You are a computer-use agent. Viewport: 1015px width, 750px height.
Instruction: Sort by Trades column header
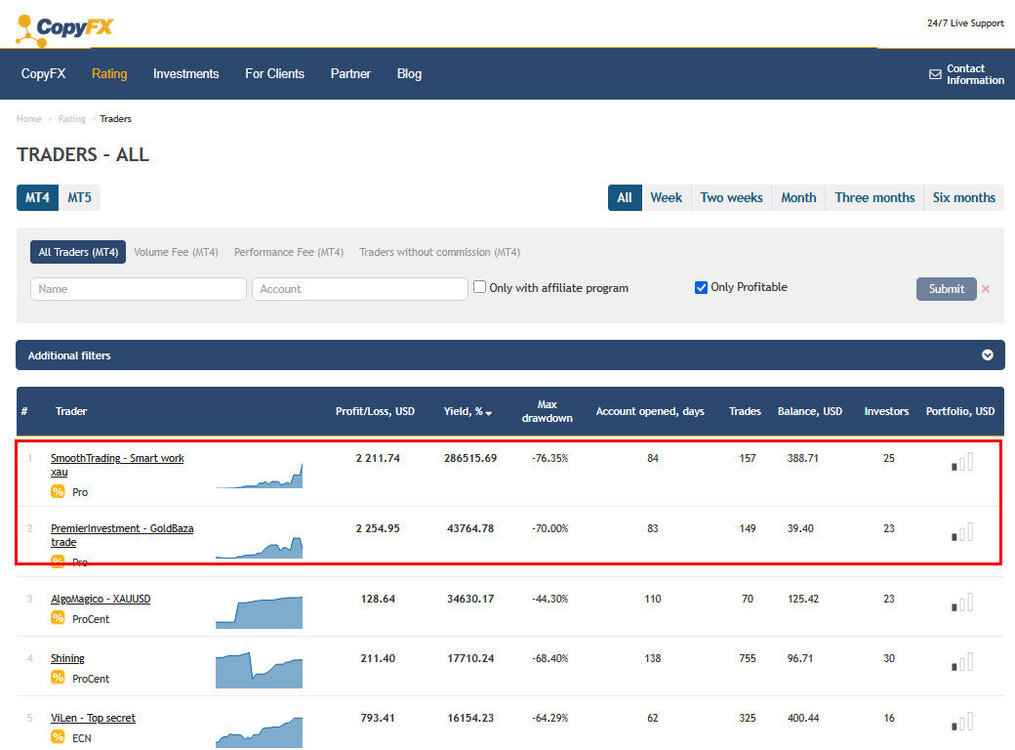coord(745,412)
